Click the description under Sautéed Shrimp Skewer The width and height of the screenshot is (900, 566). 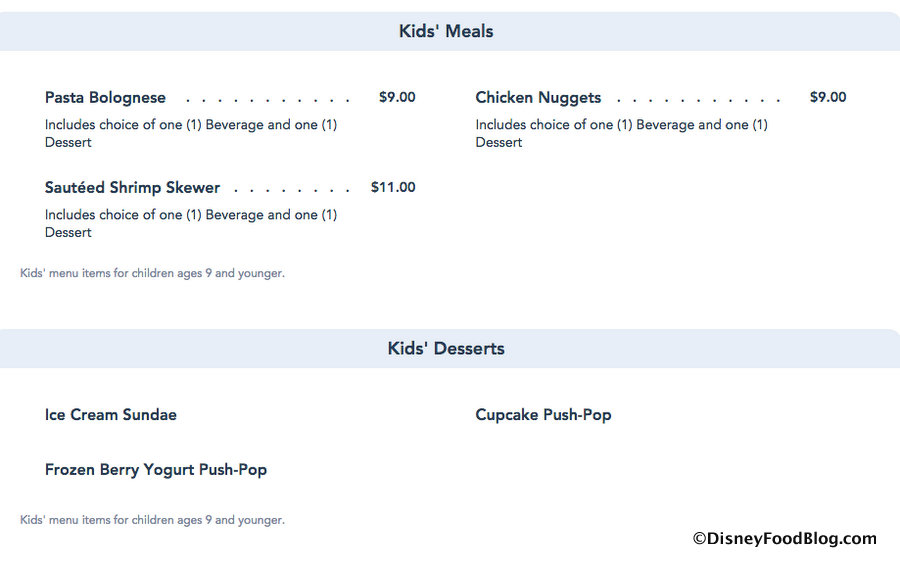tap(190, 223)
